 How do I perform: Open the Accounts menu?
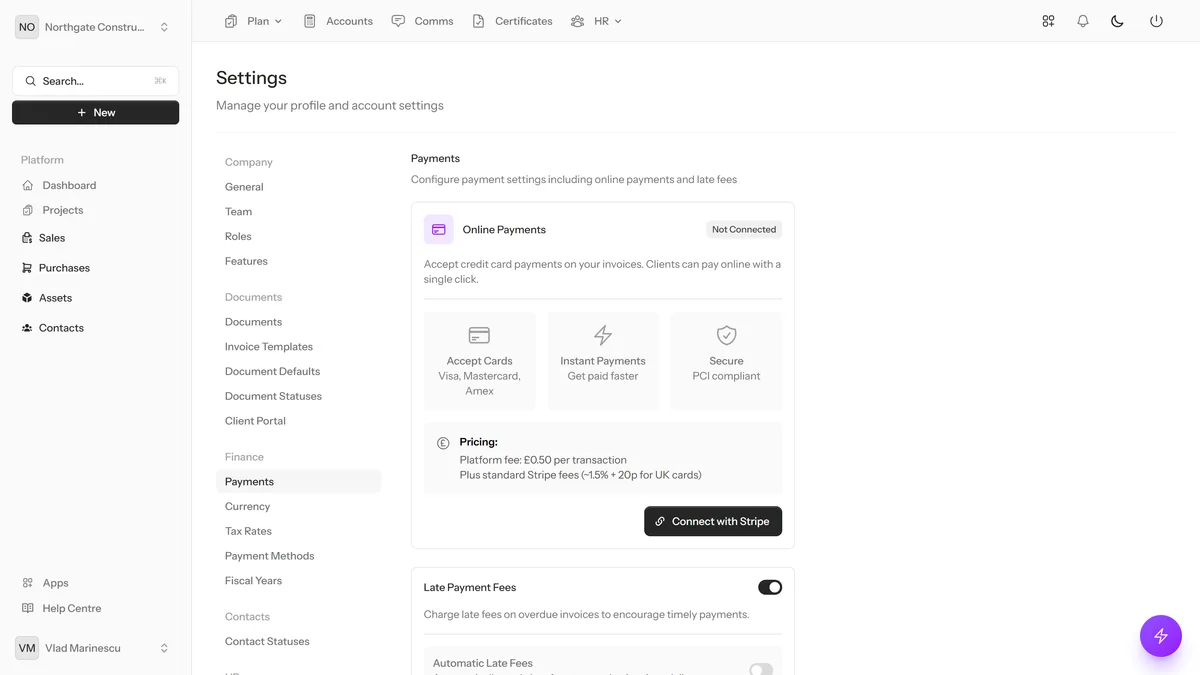click(338, 21)
